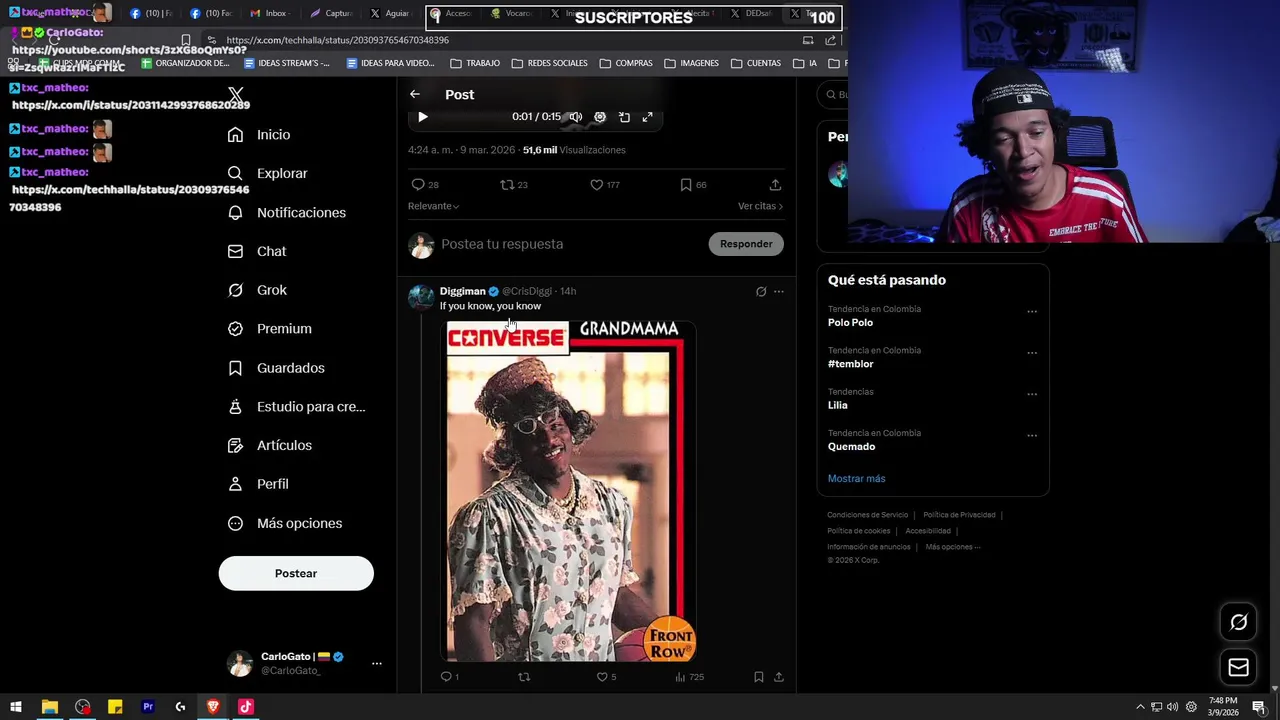Repost Diggiman's comment
The image size is (1280, 720).
(x=524, y=677)
